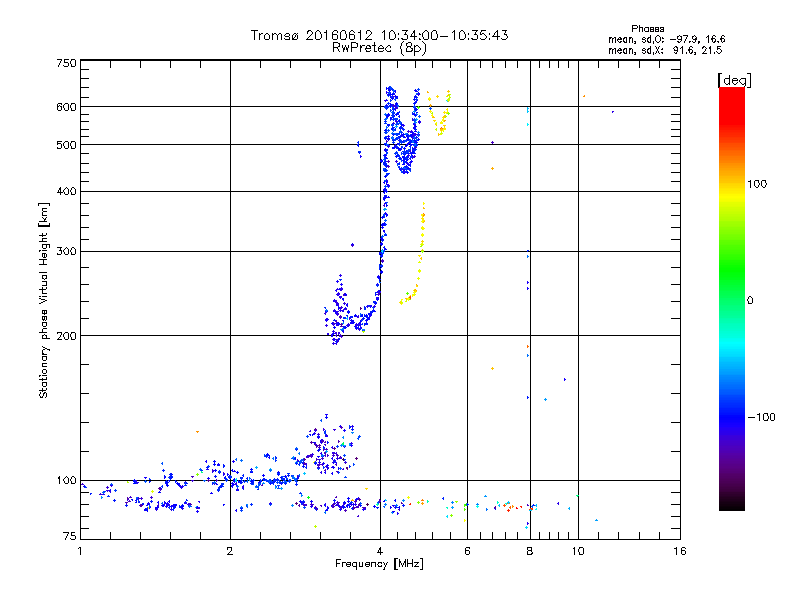The image size is (800, 600).
Task: Click the plot title 'Tromsø 20160612 10:34:00-10:35:43'
Action: [x=379, y=35]
